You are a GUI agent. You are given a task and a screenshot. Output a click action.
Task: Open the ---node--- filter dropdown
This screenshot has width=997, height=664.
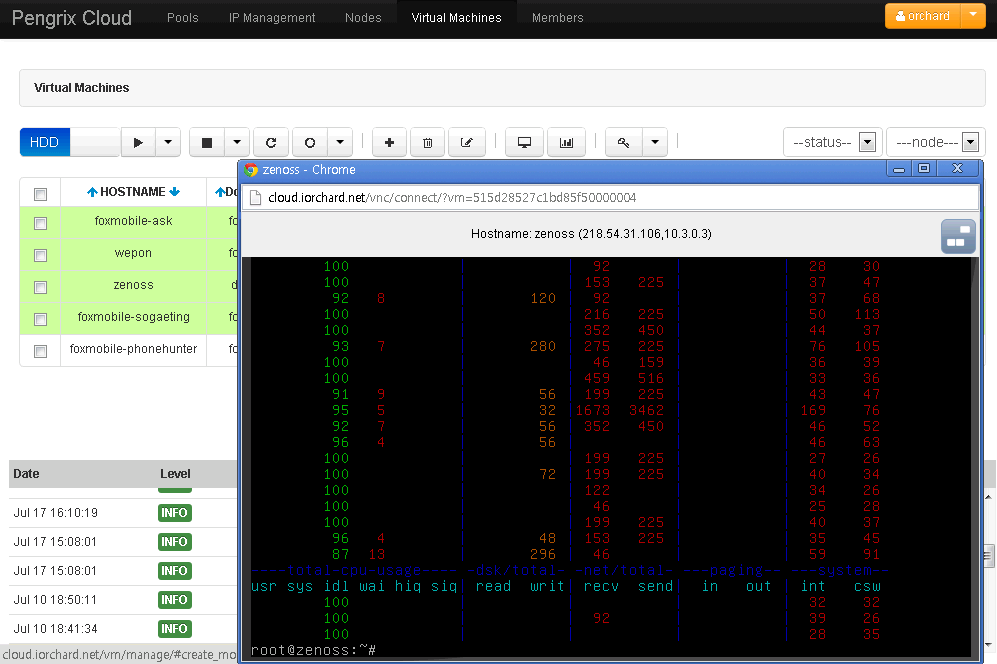pyautogui.click(x=936, y=142)
